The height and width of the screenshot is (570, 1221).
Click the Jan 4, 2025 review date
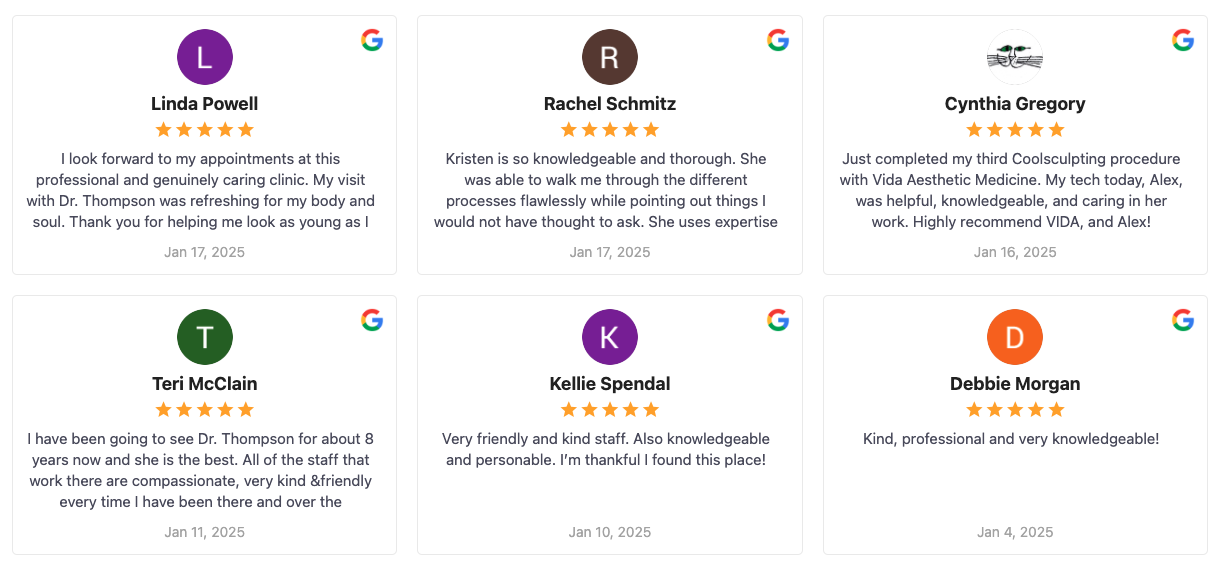1015,532
